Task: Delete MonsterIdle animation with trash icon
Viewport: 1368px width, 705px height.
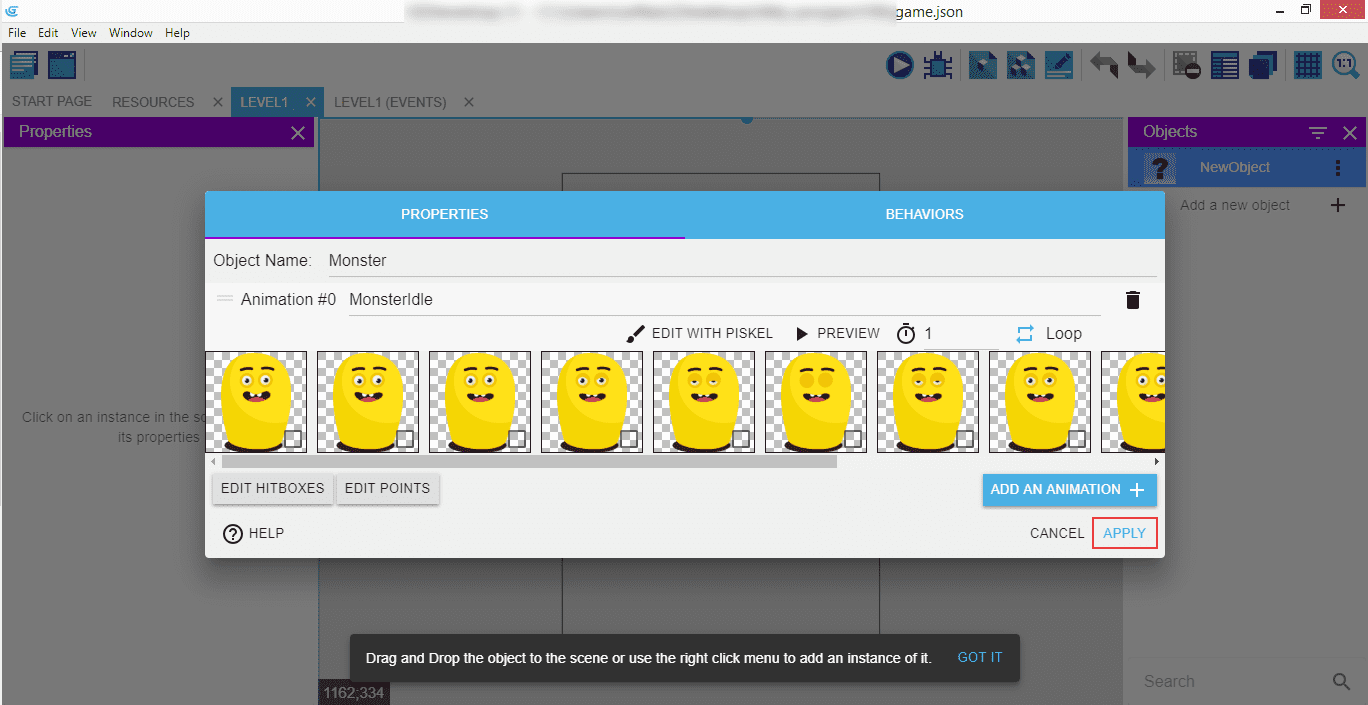Action: click(1132, 300)
